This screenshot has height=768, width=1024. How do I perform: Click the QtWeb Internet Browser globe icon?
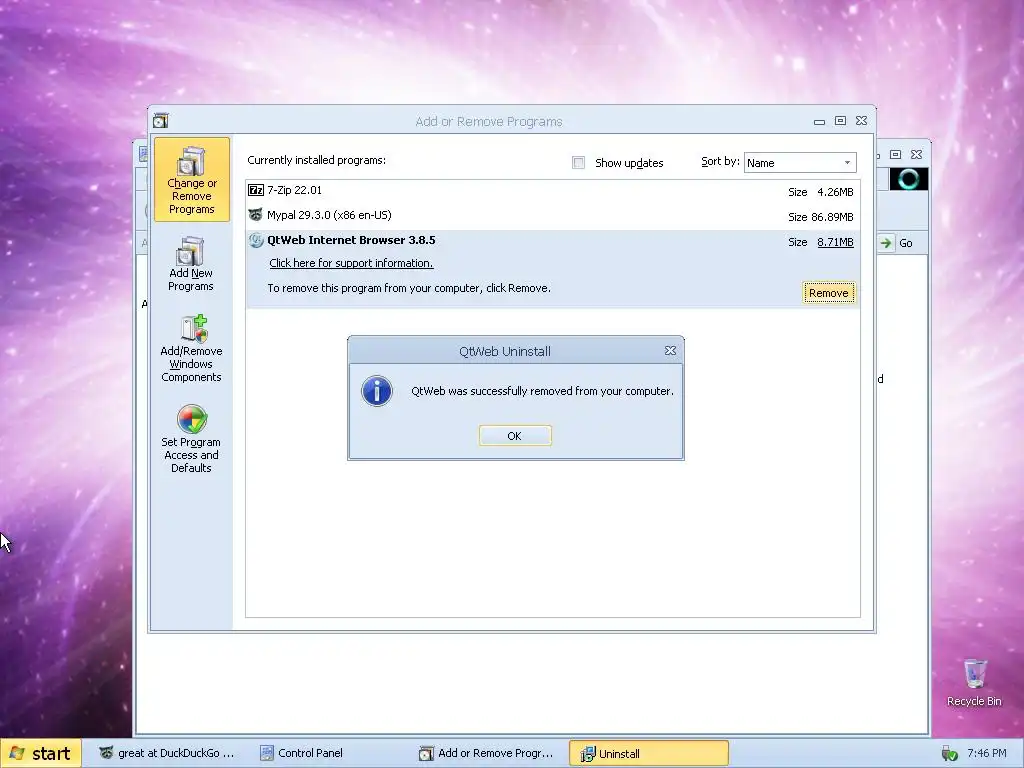[255, 240]
